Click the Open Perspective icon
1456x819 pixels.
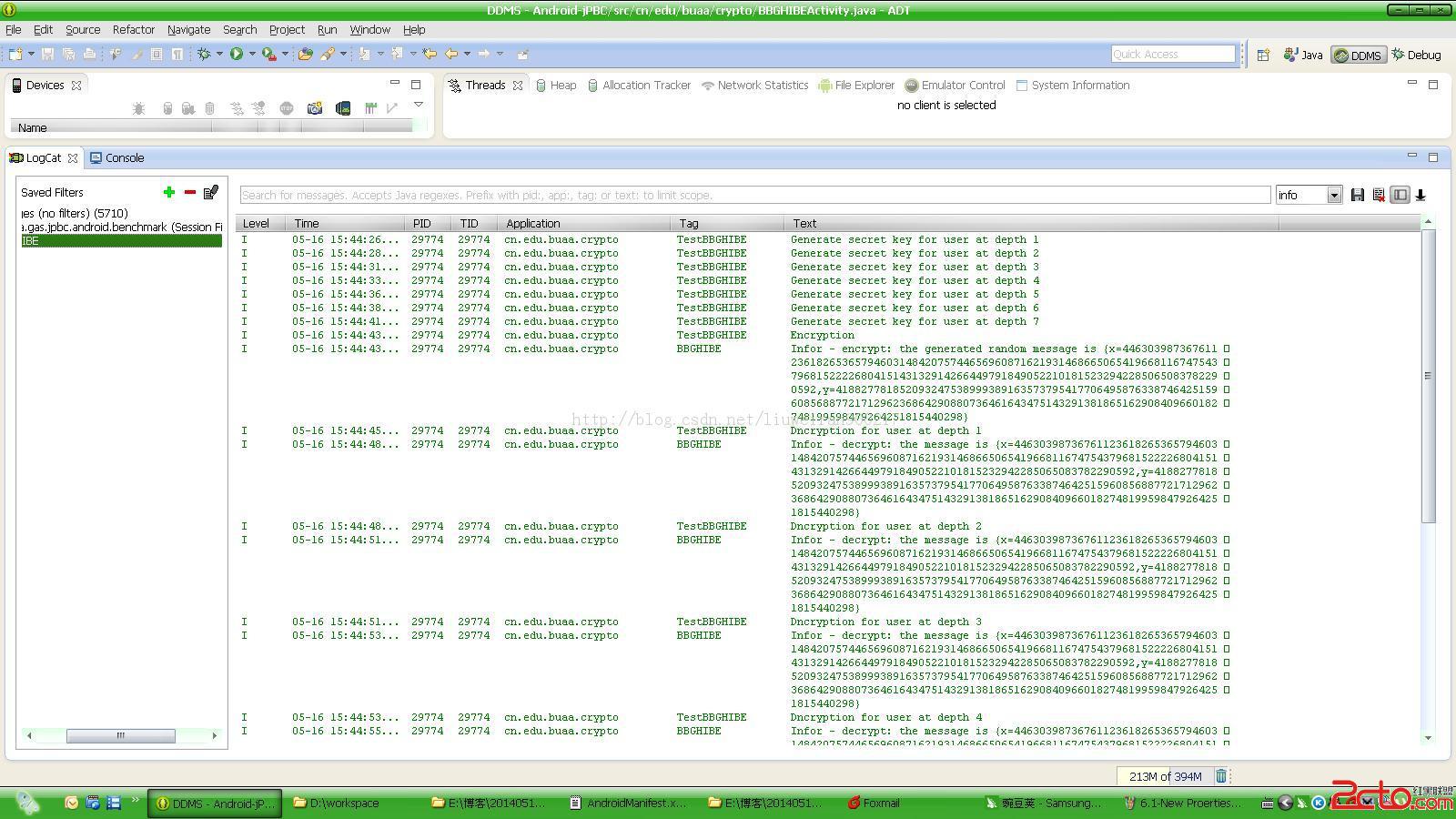pos(1263,55)
